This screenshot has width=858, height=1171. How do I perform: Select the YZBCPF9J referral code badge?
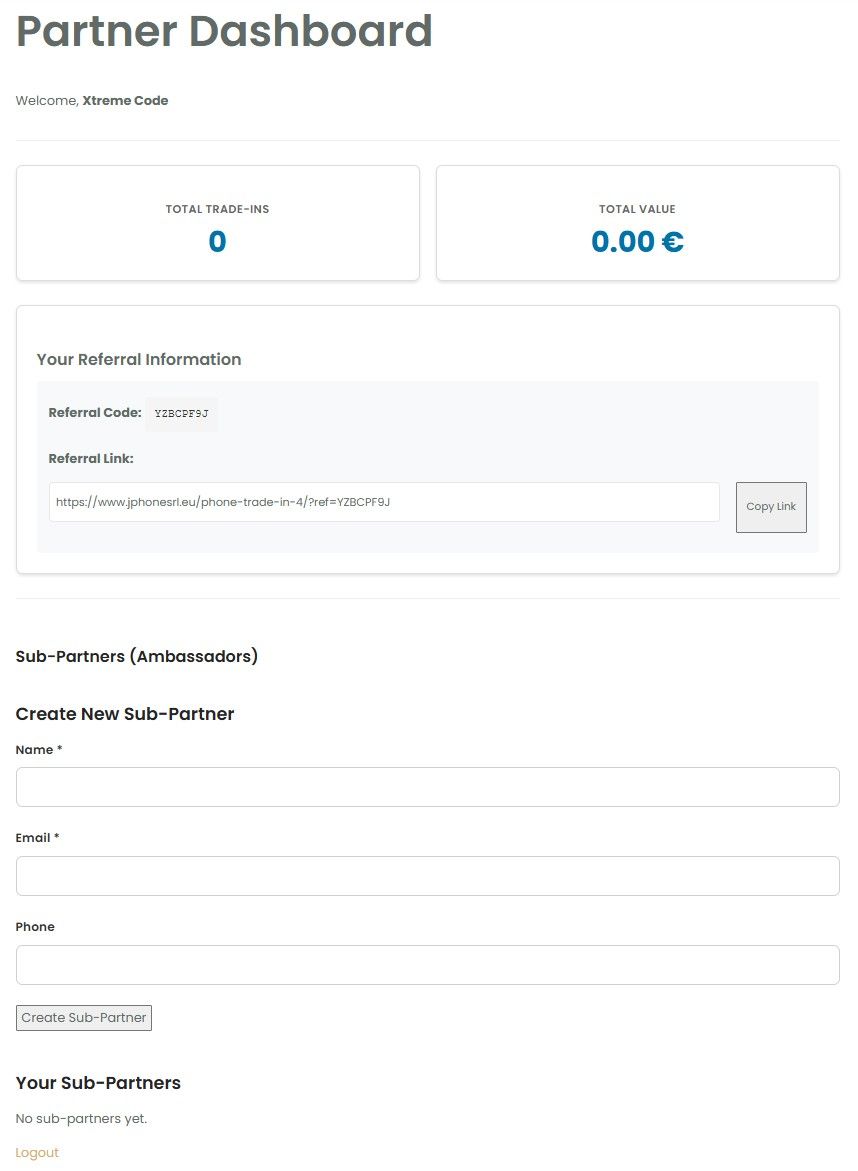click(x=181, y=413)
